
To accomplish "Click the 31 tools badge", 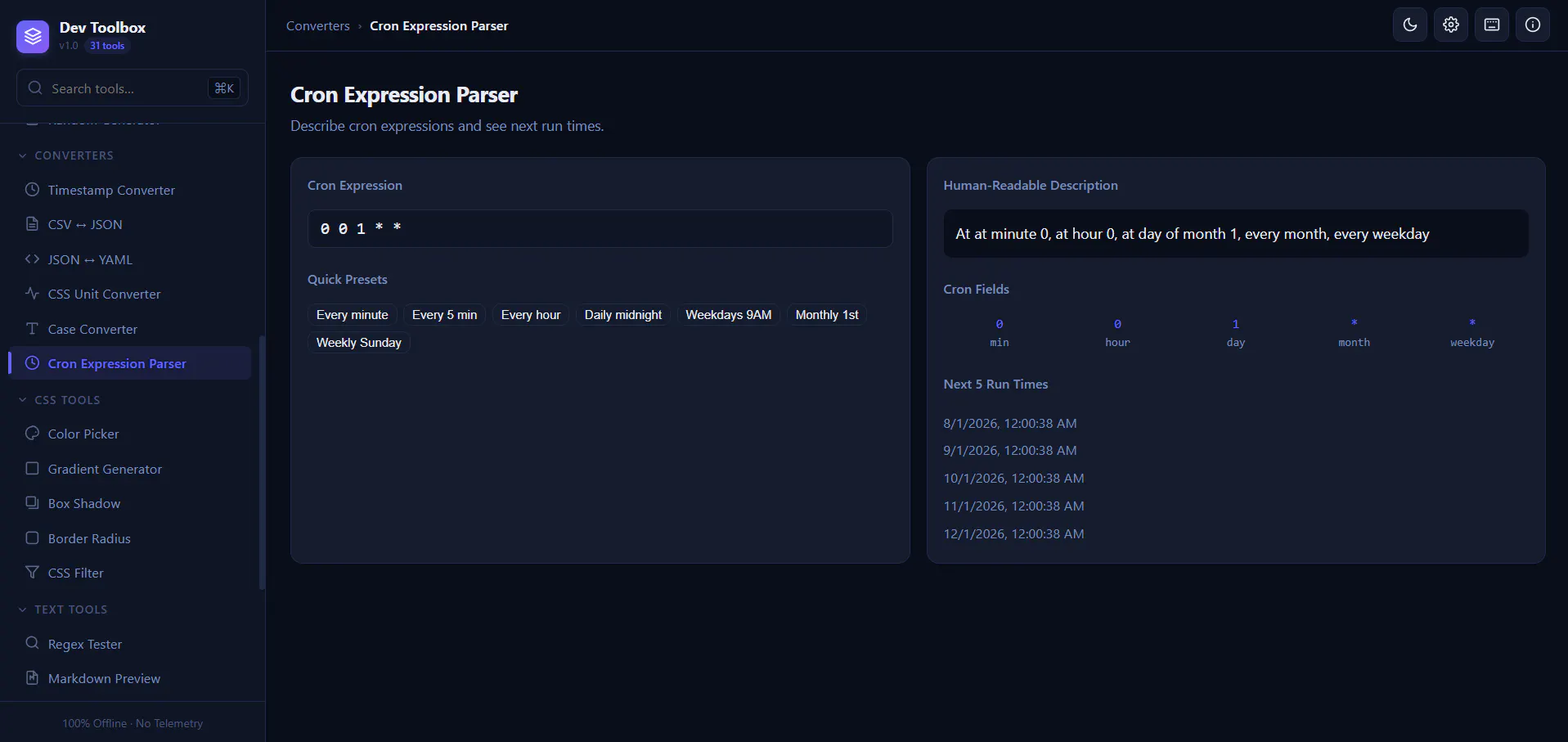I will point(107,46).
